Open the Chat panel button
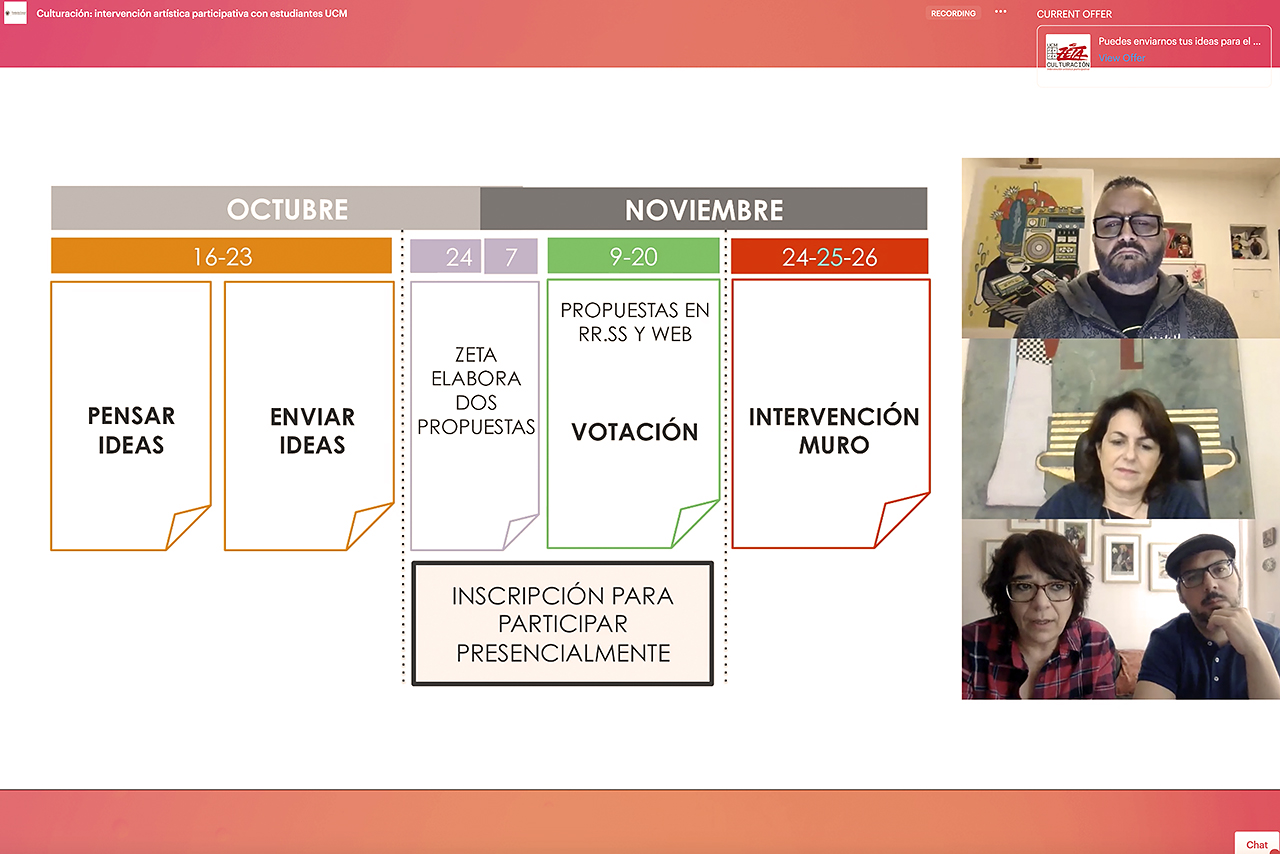 coord(1257,844)
